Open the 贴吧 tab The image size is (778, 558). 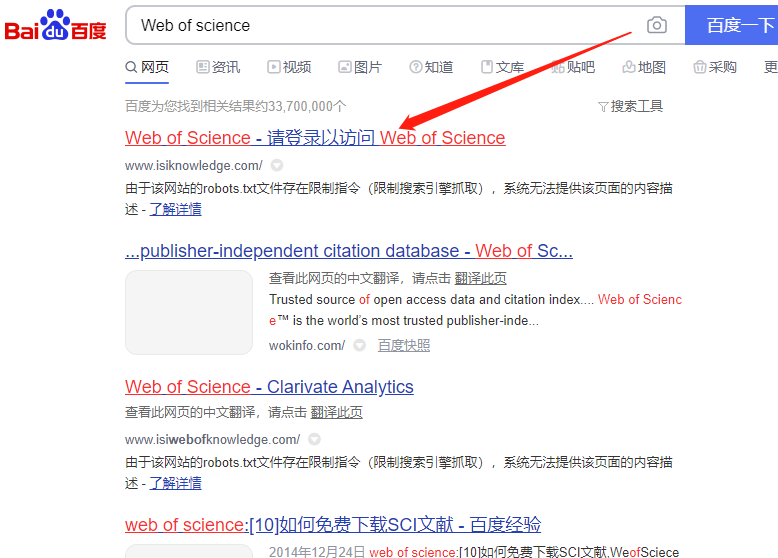click(573, 67)
